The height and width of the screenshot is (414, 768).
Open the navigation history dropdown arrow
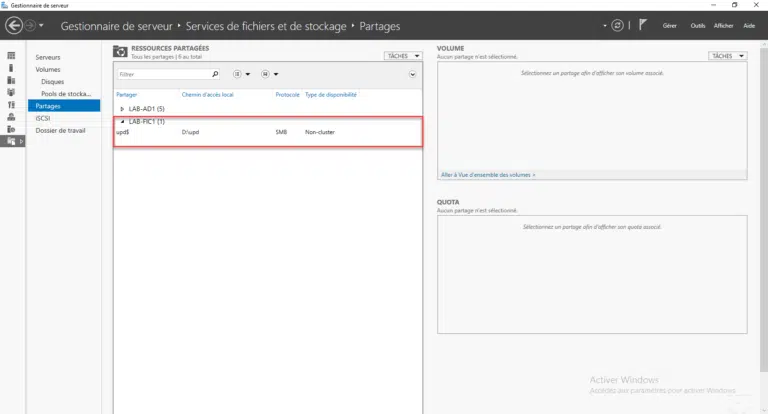pos(41,25)
